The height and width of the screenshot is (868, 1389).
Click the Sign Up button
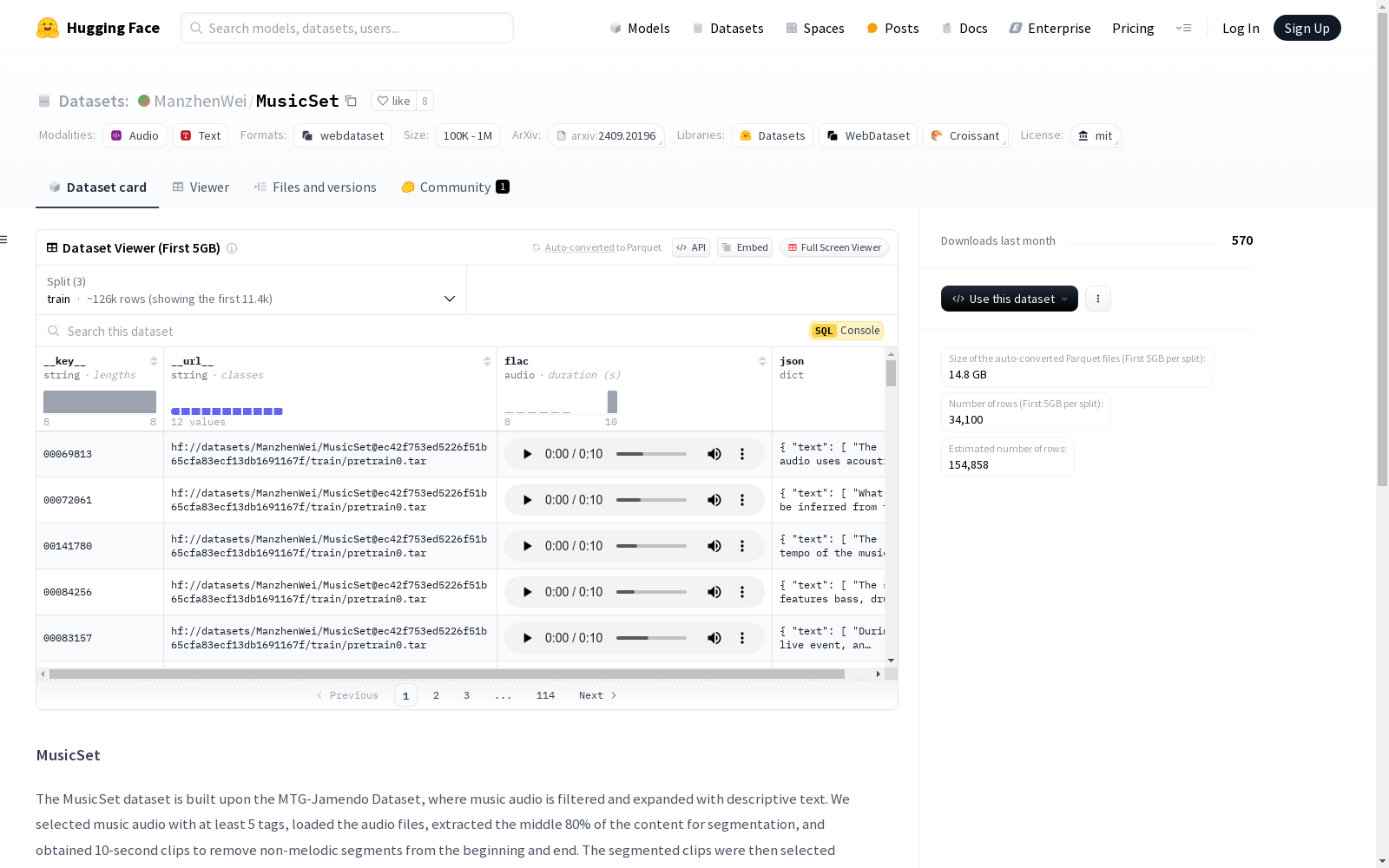coord(1307,28)
